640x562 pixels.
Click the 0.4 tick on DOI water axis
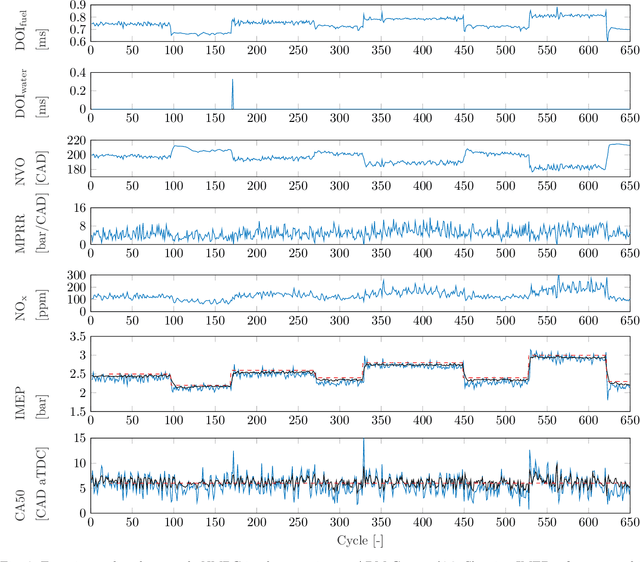point(78,73)
